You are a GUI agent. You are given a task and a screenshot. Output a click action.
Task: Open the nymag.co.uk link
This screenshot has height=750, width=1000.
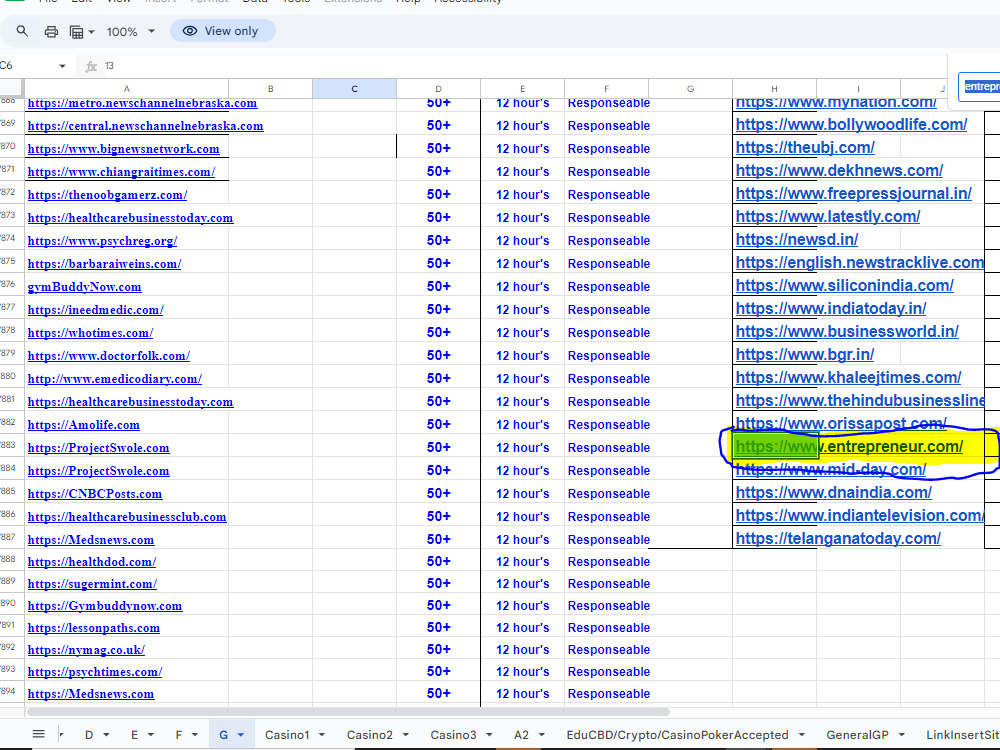point(86,650)
